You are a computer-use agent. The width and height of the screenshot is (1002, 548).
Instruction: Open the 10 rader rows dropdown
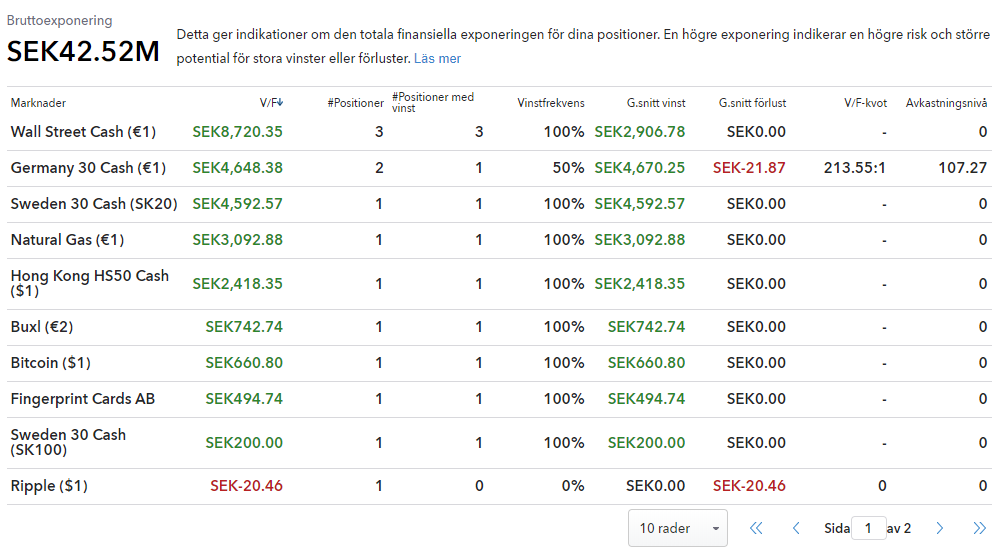tap(678, 528)
